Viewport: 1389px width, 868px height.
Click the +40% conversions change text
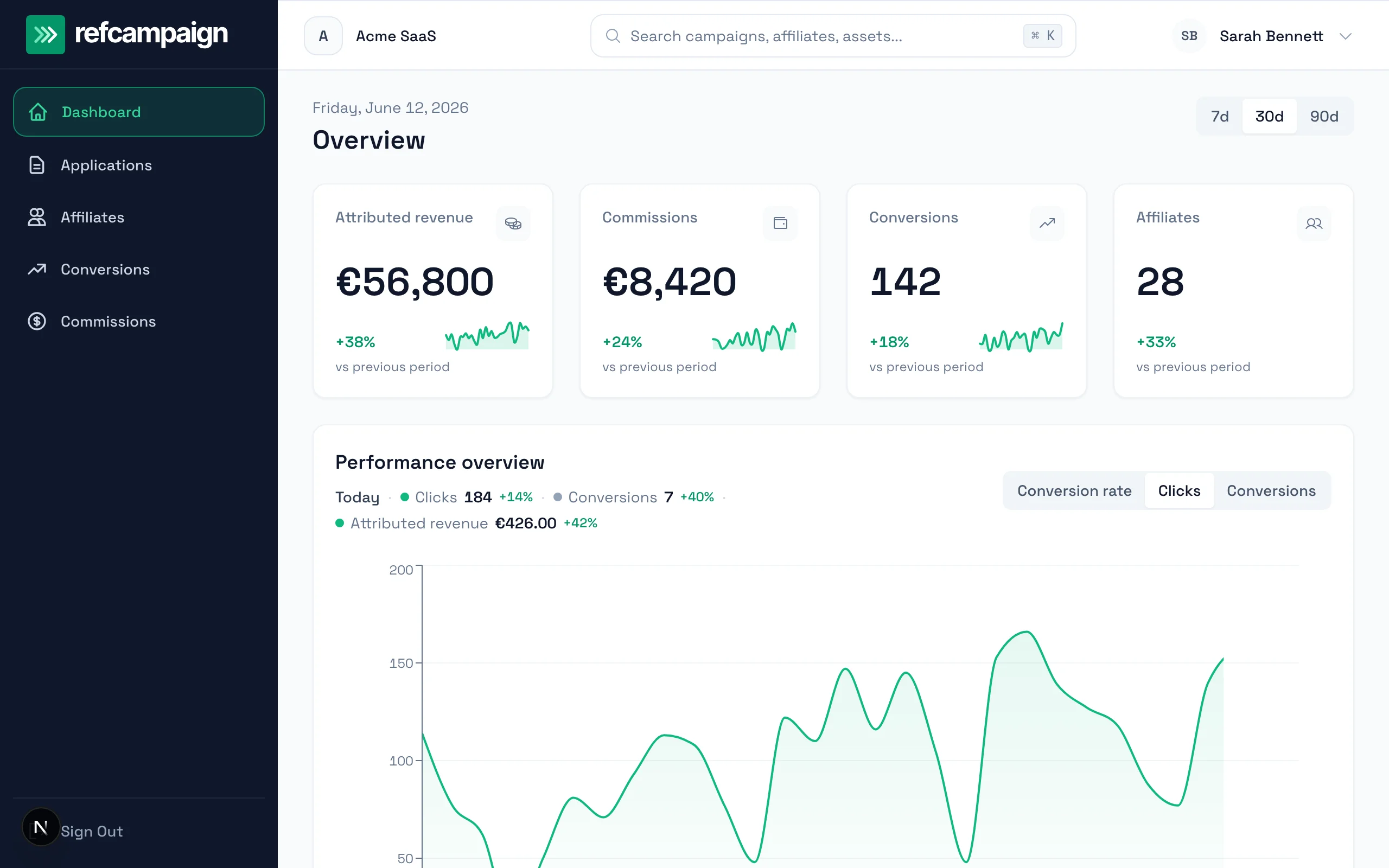tap(697, 497)
